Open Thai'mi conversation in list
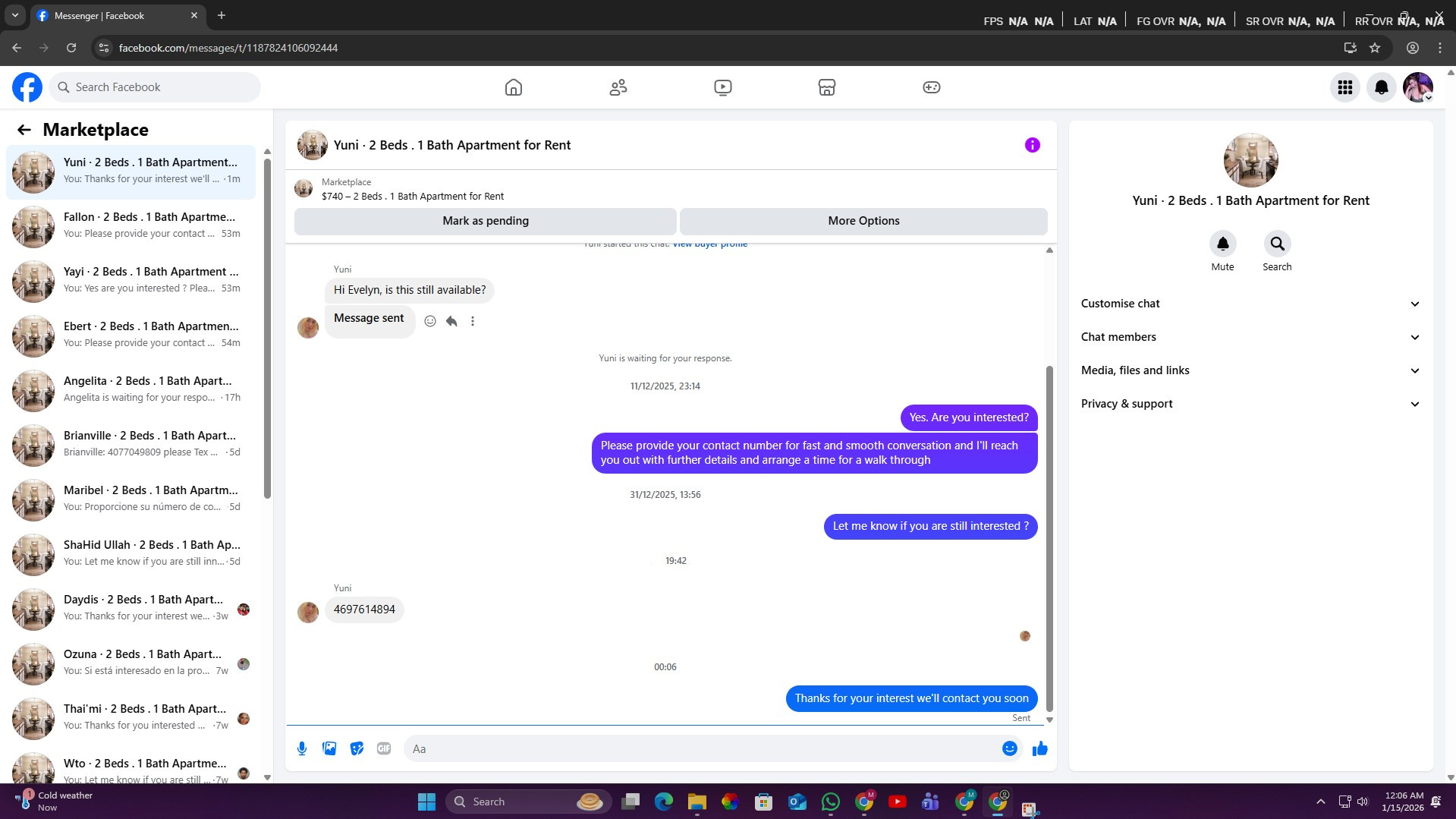Screen dimensions: 1456x819 click(x=131, y=717)
